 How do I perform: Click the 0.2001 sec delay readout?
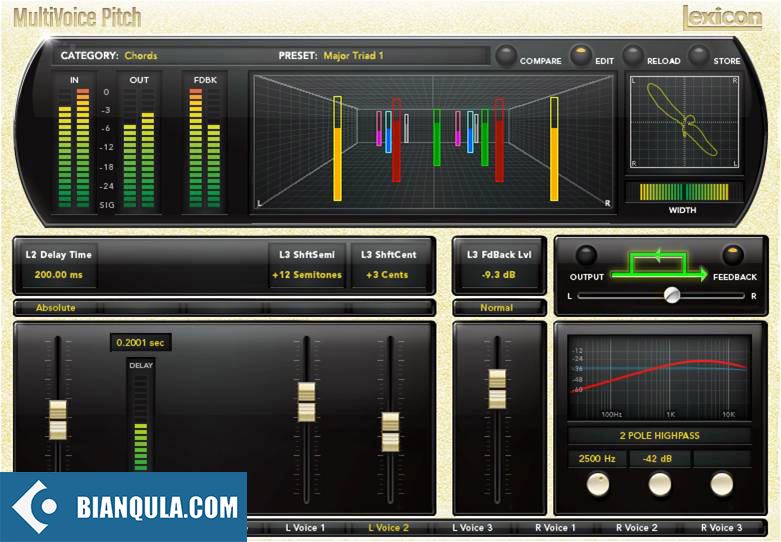(140, 342)
